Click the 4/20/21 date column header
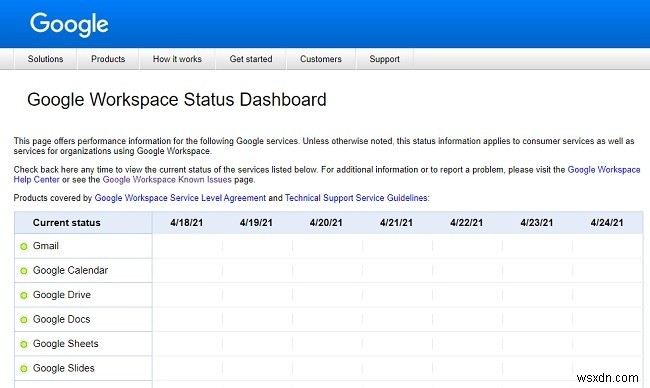Viewport: 650px width, 388px height. pos(326,223)
